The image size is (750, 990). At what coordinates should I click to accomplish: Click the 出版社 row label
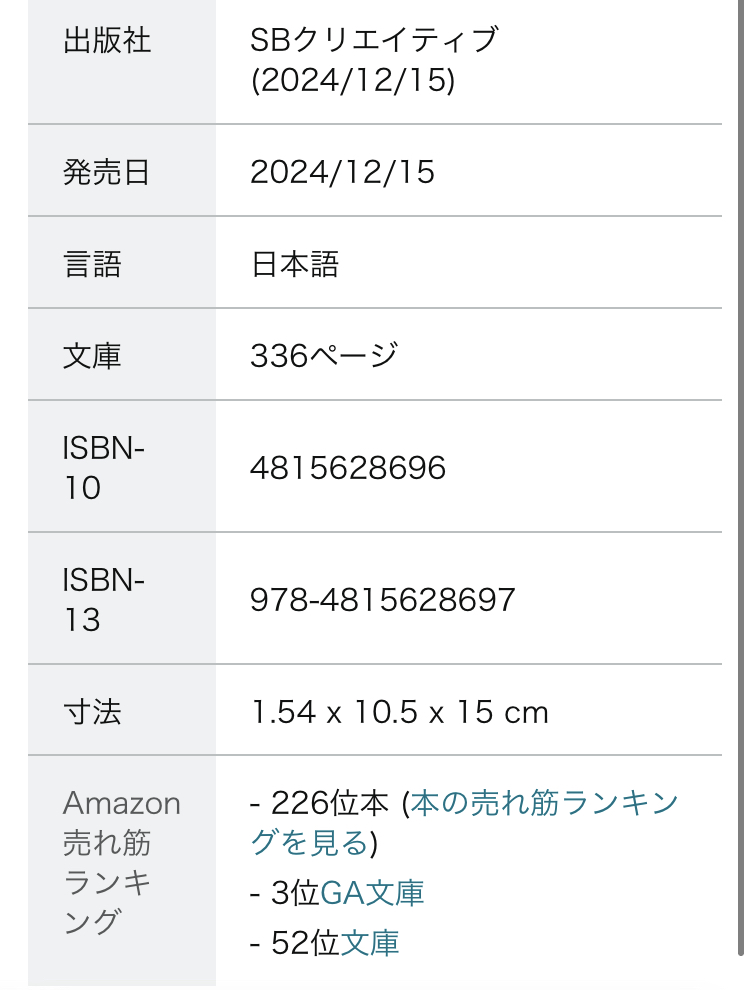click(x=107, y=41)
